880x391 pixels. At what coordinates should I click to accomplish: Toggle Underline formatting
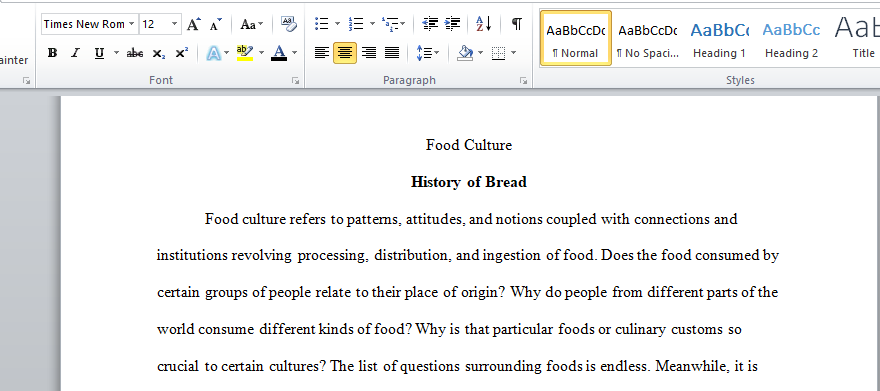pyautogui.click(x=99, y=53)
